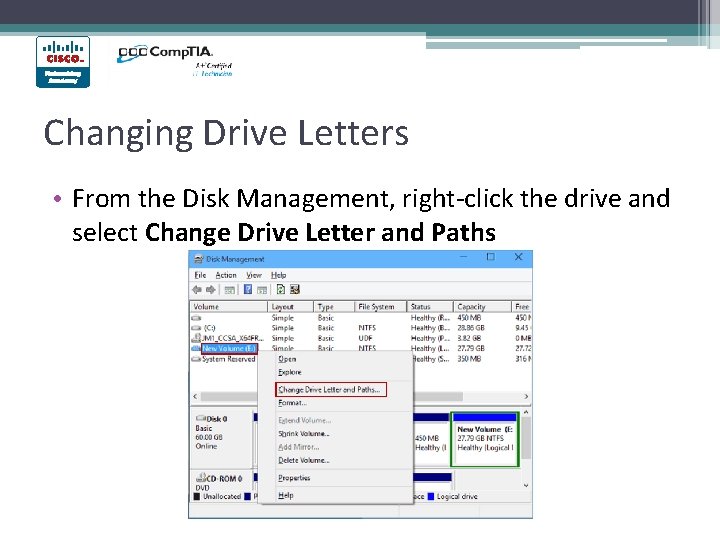This screenshot has width=720, height=540.
Task: Choose Open from the context menu
Action: [335, 359]
